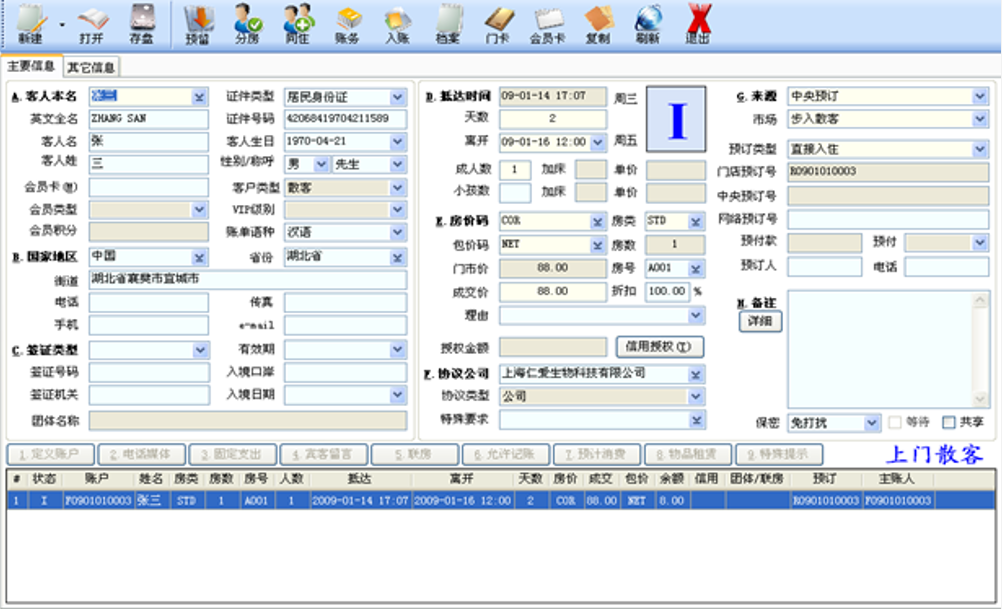Switch to the 其它信息 tab
Viewport: 1002px width, 609px height.
91,67
